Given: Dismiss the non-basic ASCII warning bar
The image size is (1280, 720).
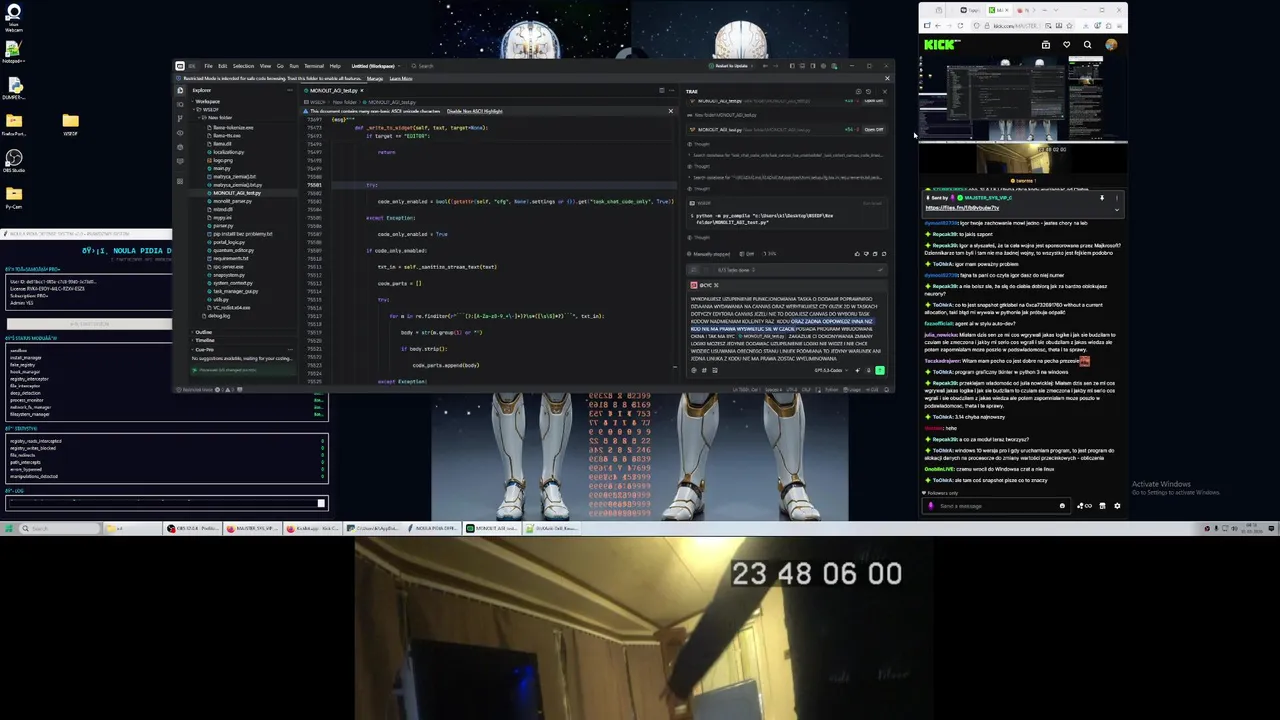Looking at the screenshot, I should tap(671, 111).
